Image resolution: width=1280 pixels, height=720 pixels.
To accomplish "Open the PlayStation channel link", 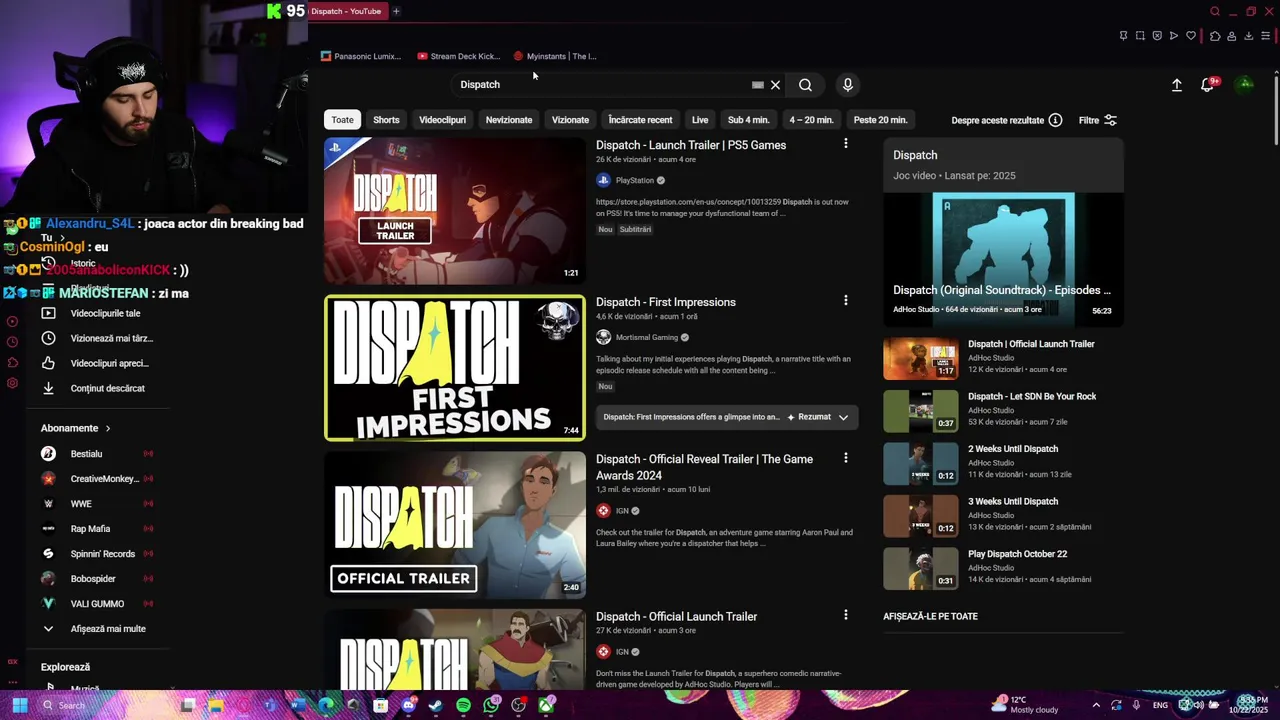I will click(634, 181).
